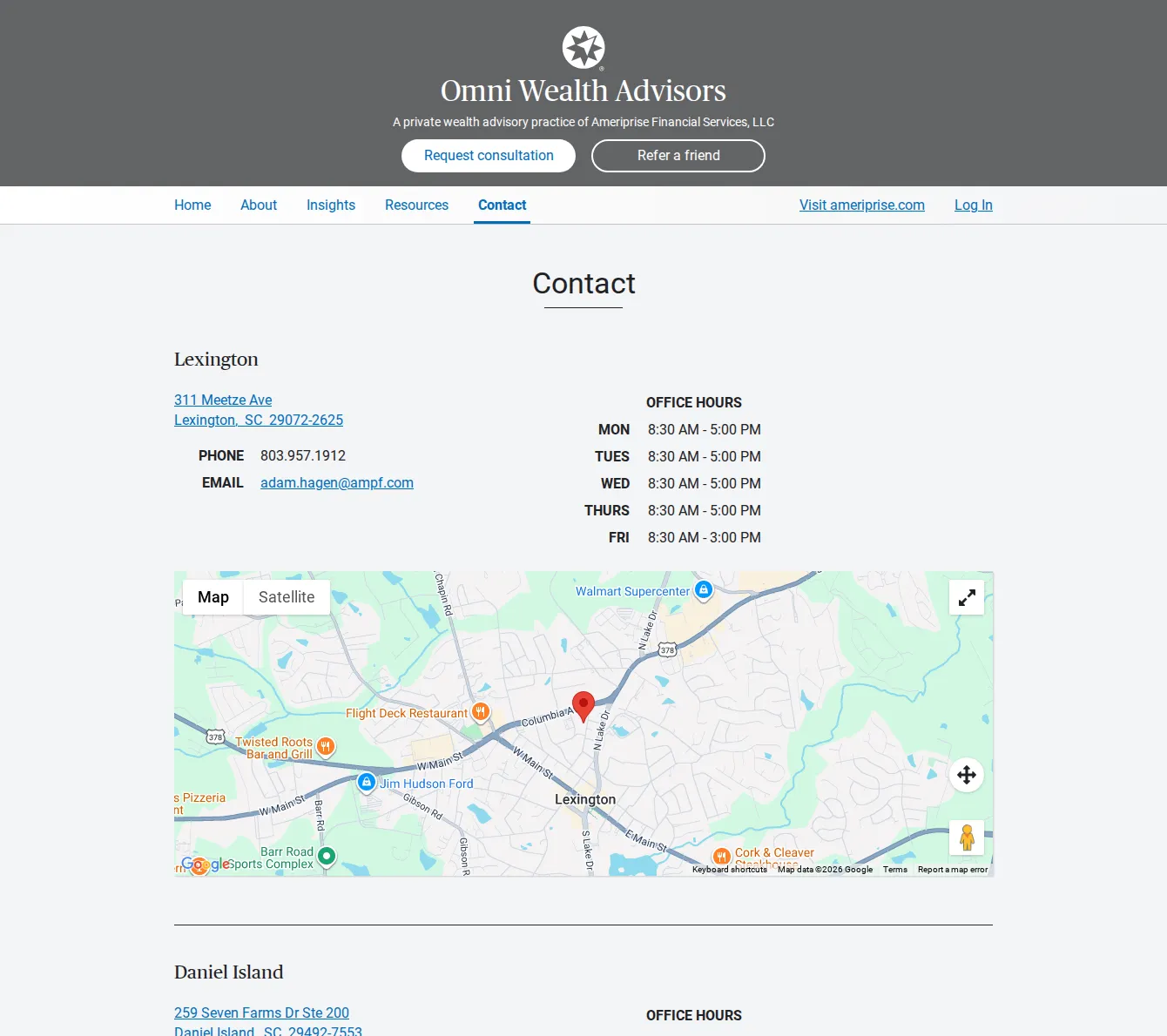Click the Omni Wealth Advisors title

[583, 91]
